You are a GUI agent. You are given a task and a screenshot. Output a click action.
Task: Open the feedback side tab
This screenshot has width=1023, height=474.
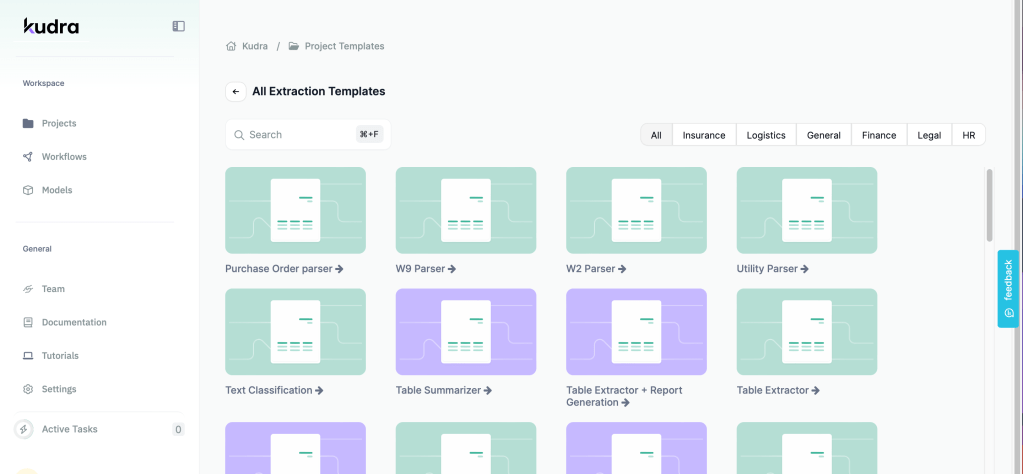pyautogui.click(x=1008, y=289)
